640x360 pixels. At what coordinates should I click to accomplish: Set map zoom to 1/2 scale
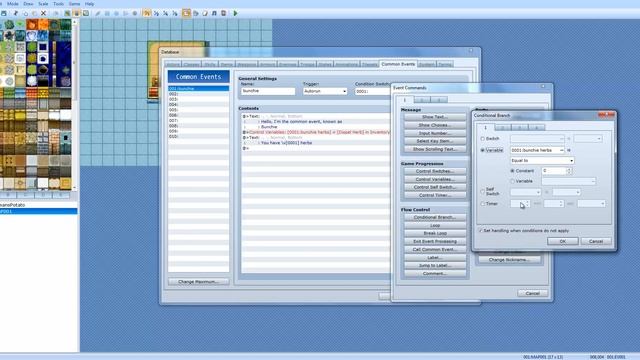pos(156,13)
